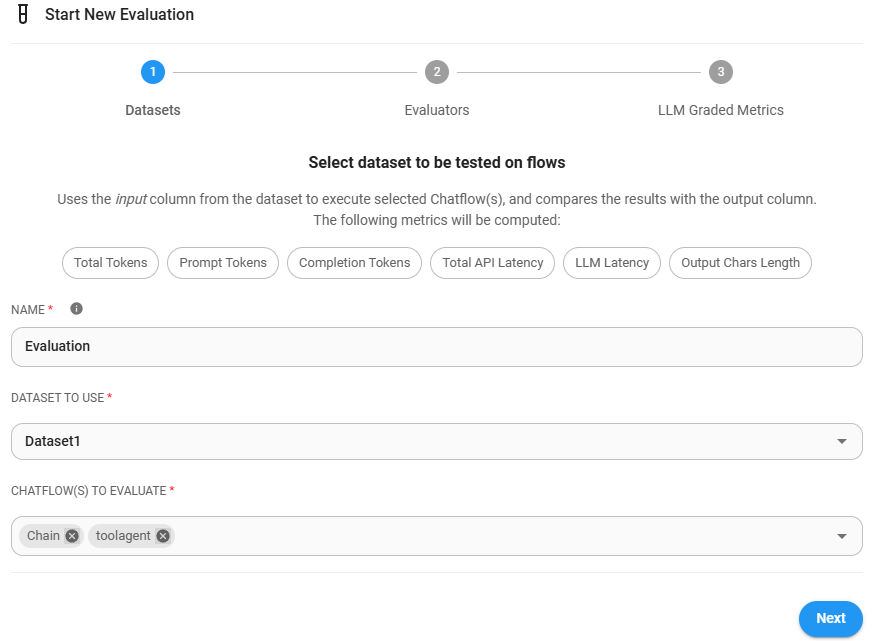Click the Evaluators step label
The image size is (874, 641).
(x=436, y=110)
